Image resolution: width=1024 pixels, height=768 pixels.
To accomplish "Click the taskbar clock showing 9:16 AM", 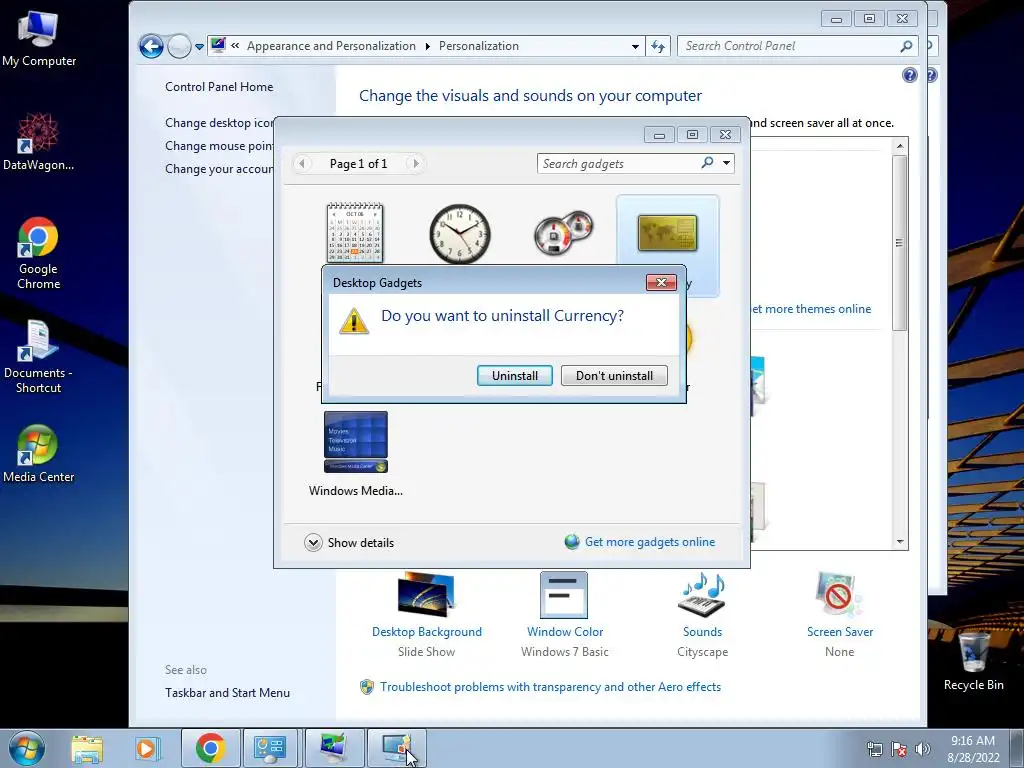I will (x=973, y=748).
